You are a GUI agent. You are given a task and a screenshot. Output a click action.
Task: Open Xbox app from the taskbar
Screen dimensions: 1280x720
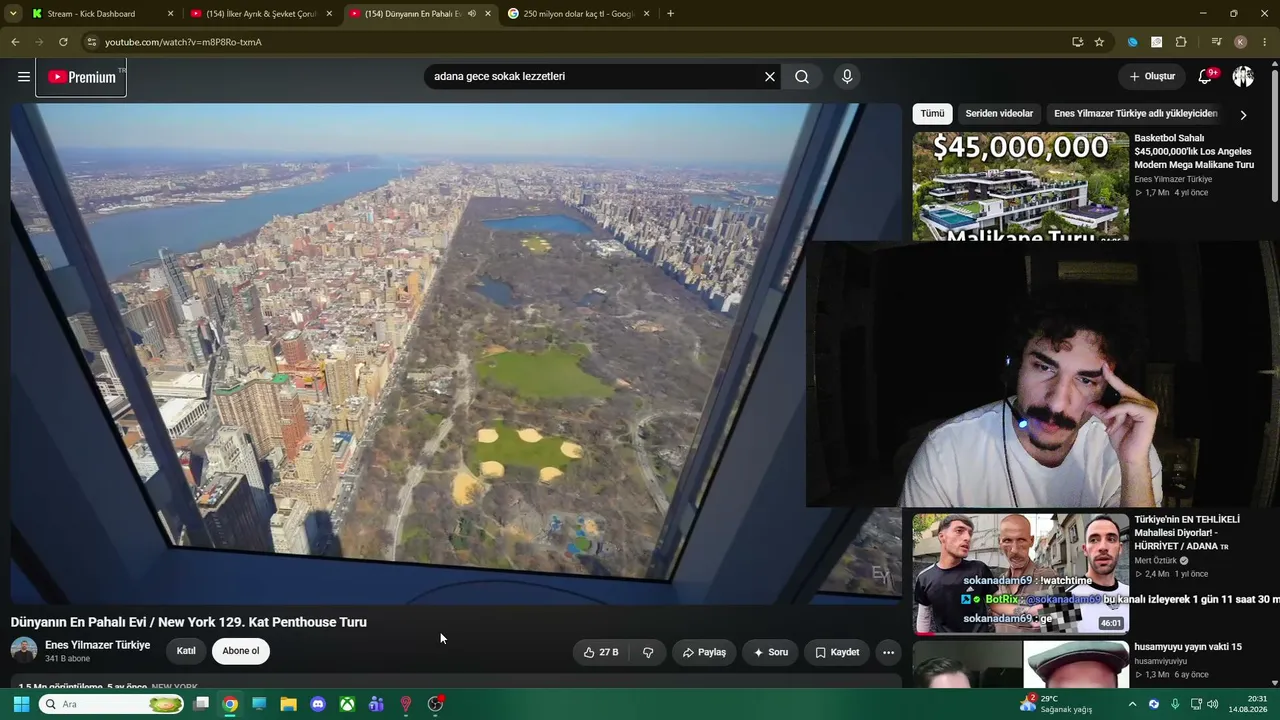pyautogui.click(x=347, y=704)
